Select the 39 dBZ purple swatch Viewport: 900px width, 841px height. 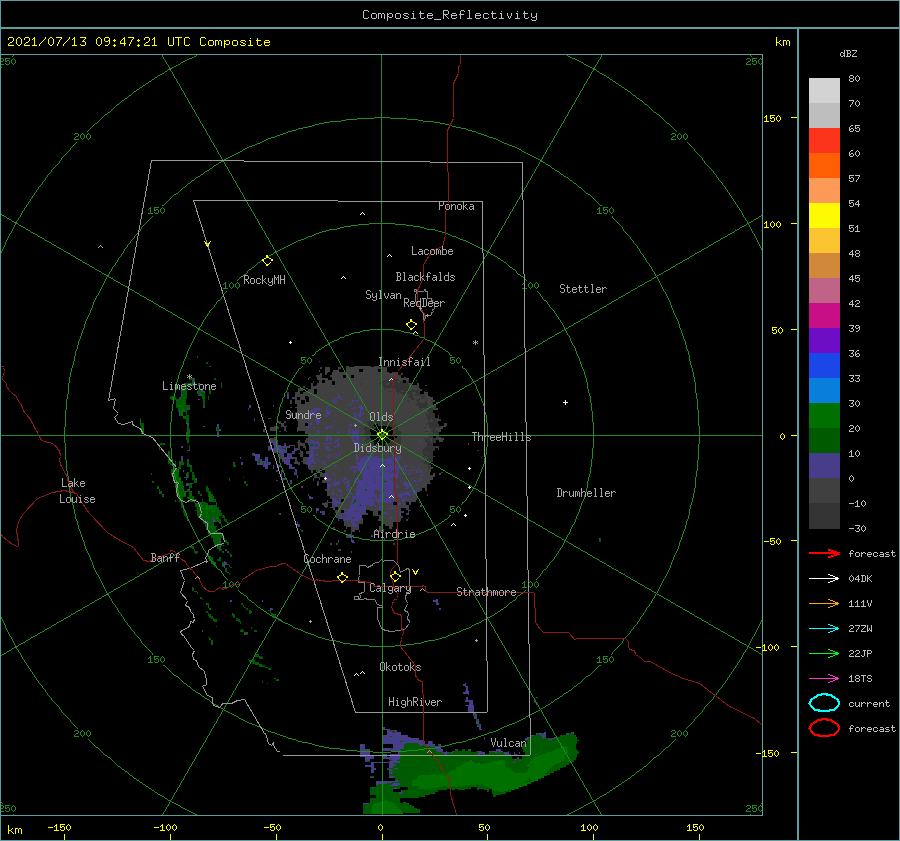pos(824,340)
